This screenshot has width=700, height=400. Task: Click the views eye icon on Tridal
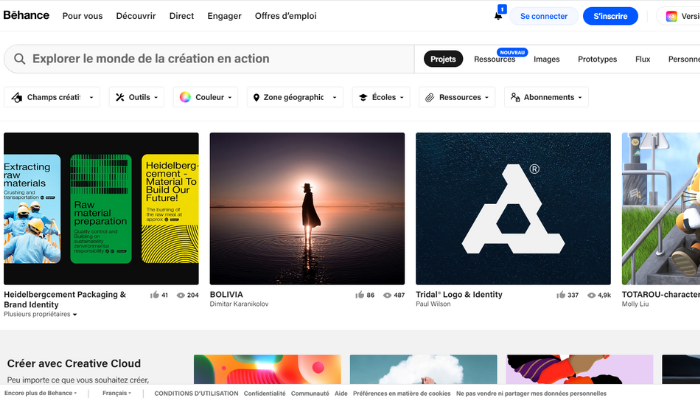[591, 295]
